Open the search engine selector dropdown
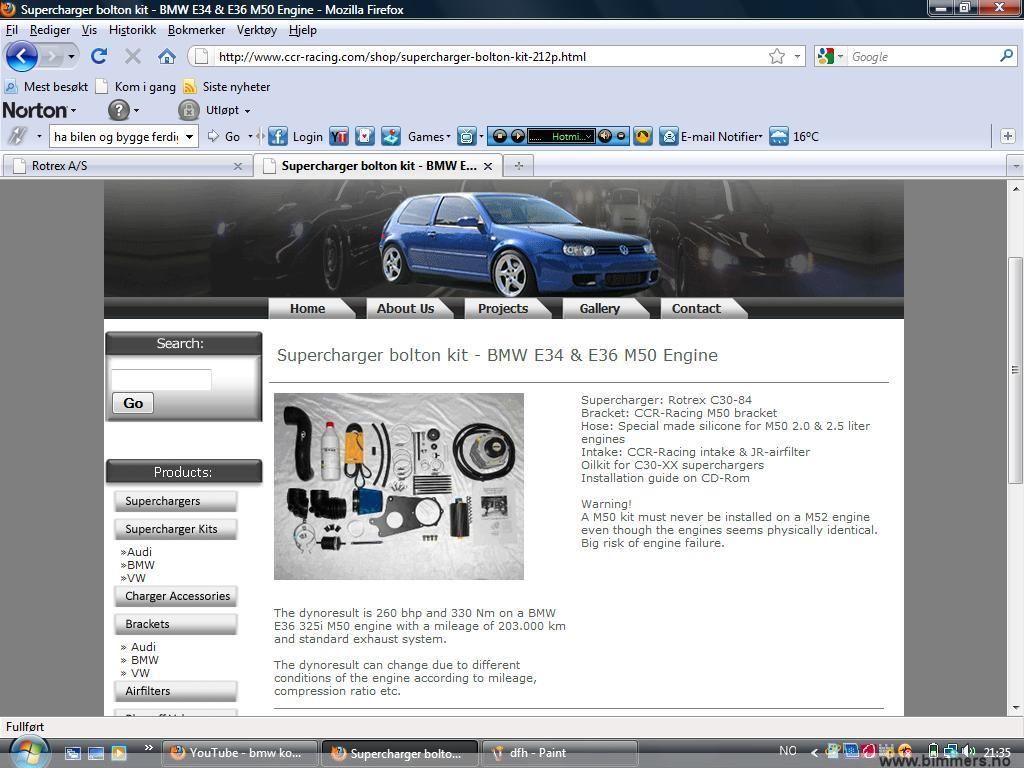The image size is (1024, 768). (x=840, y=57)
